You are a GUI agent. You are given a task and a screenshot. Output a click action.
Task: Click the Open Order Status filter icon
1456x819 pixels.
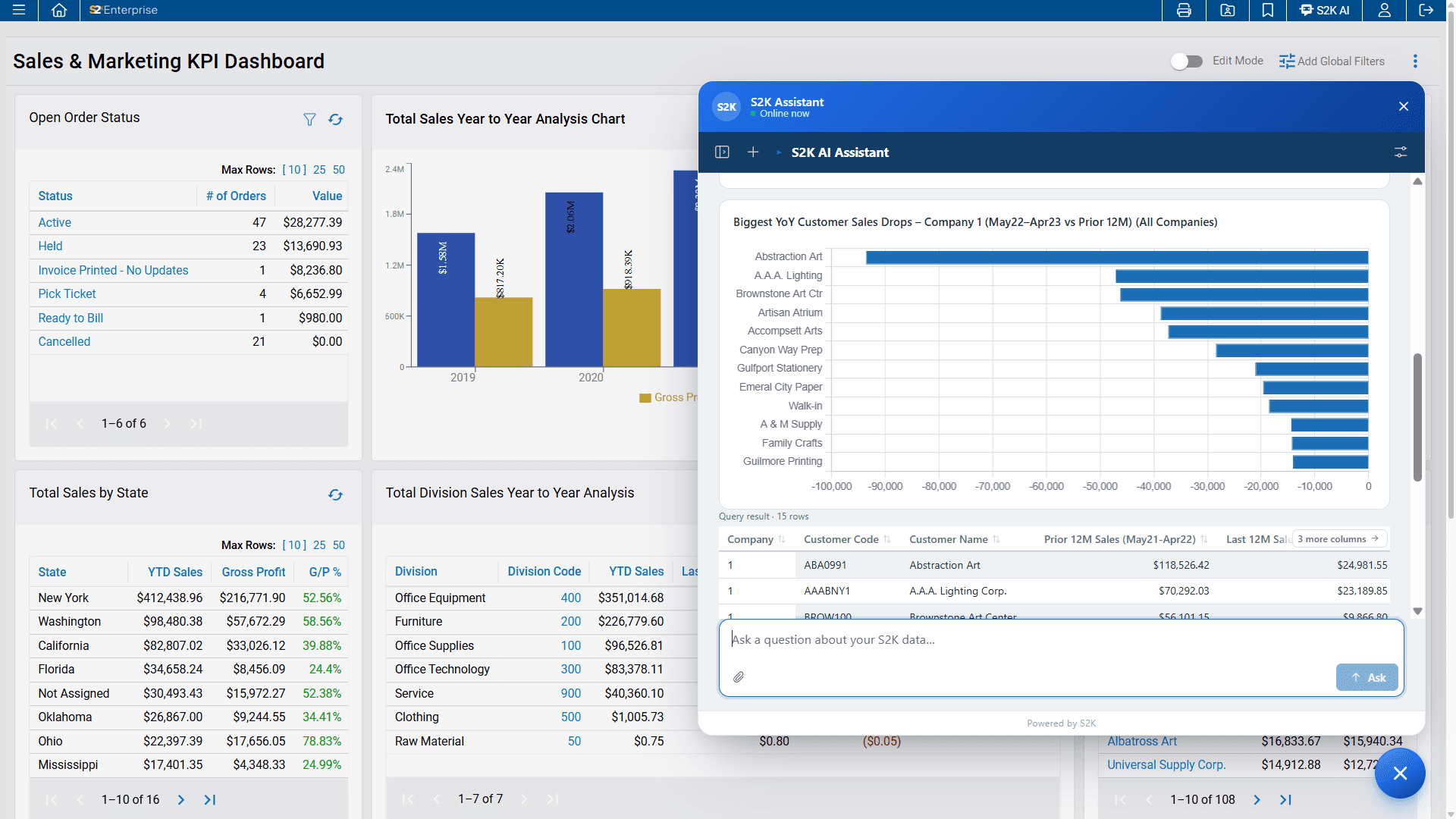309,120
